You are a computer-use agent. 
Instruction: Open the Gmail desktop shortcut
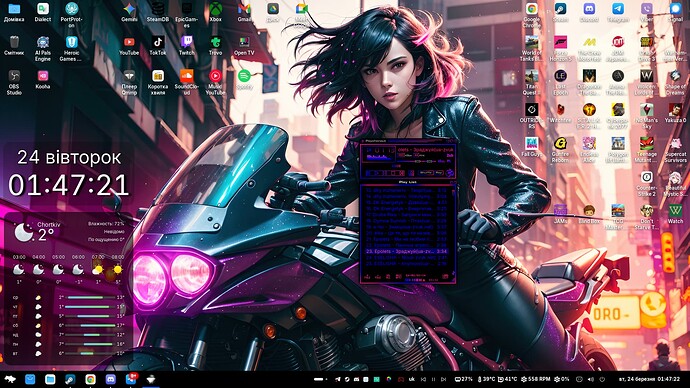(x=244, y=12)
